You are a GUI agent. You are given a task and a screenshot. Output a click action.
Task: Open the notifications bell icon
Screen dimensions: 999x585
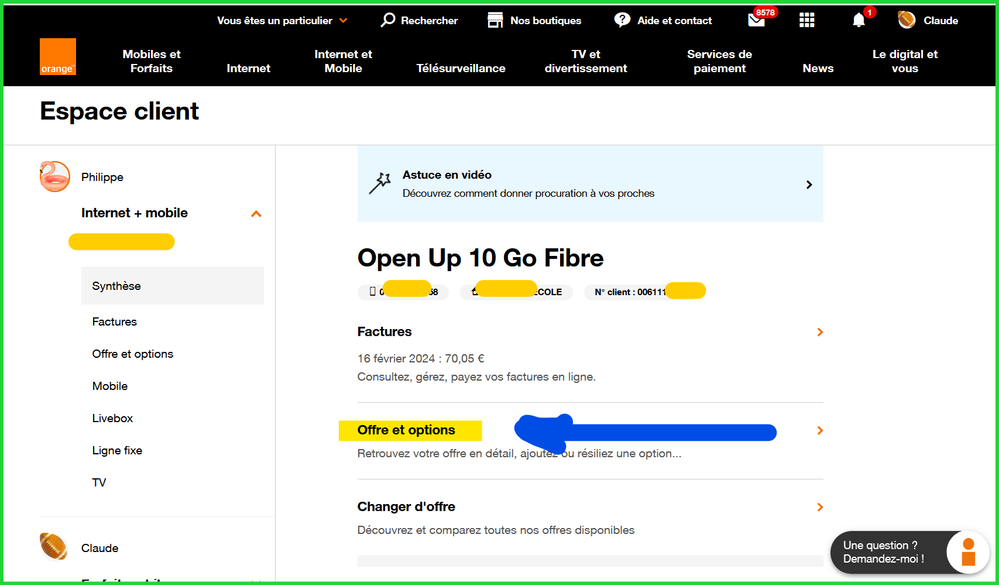point(859,20)
